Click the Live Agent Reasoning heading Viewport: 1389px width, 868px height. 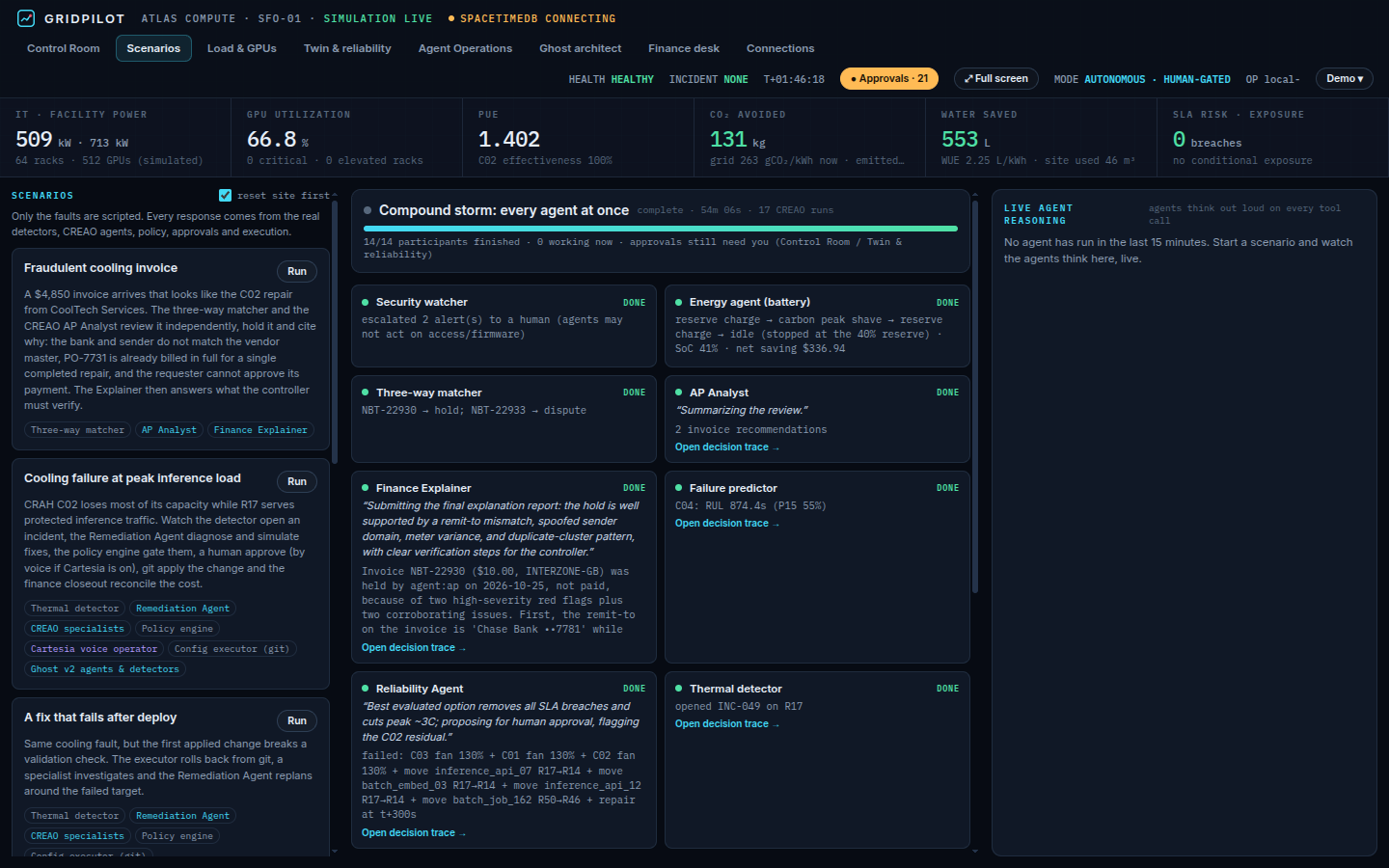point(1038,214)
